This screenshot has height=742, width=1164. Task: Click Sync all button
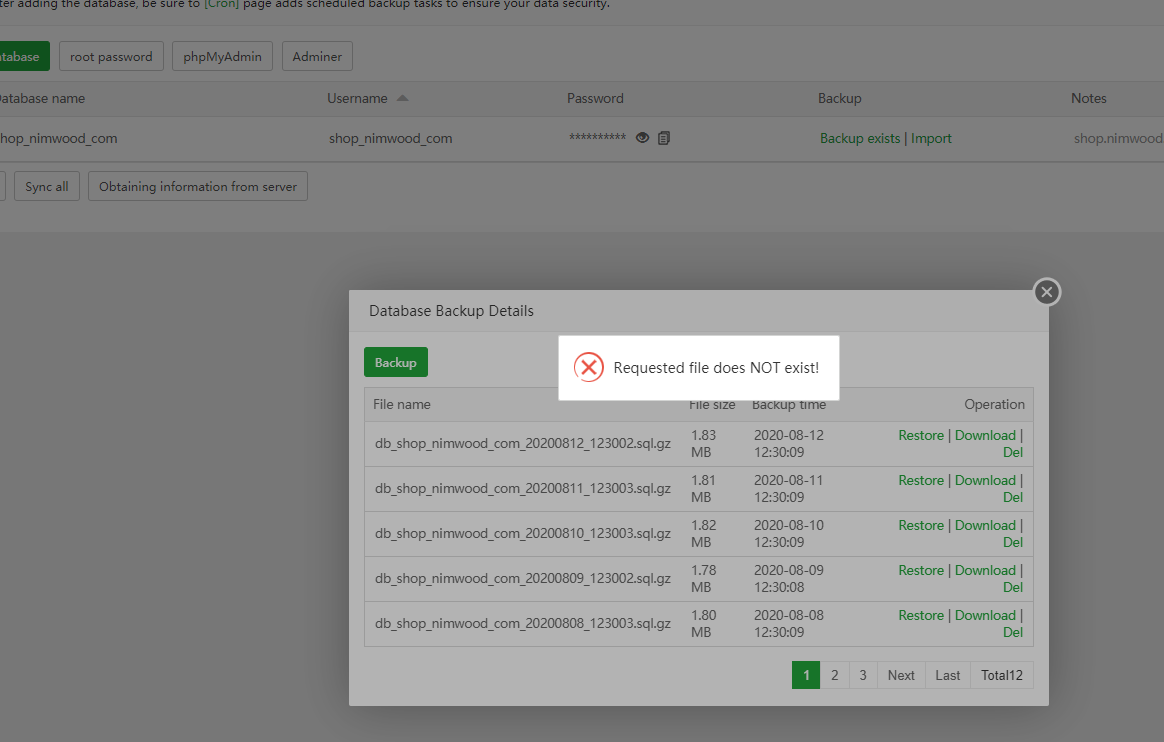click(47, 186)
